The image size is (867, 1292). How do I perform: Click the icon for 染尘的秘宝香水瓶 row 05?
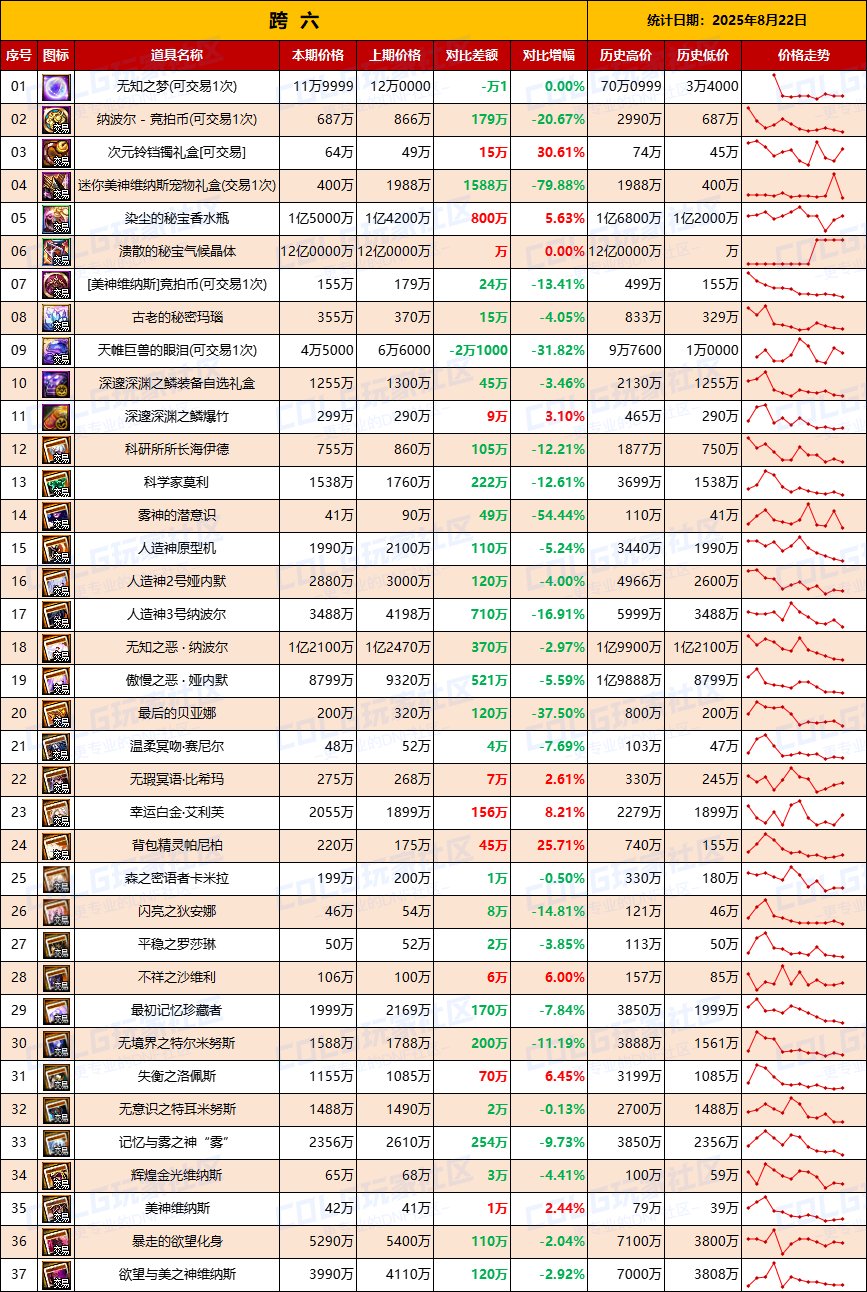tap(56, 219)
